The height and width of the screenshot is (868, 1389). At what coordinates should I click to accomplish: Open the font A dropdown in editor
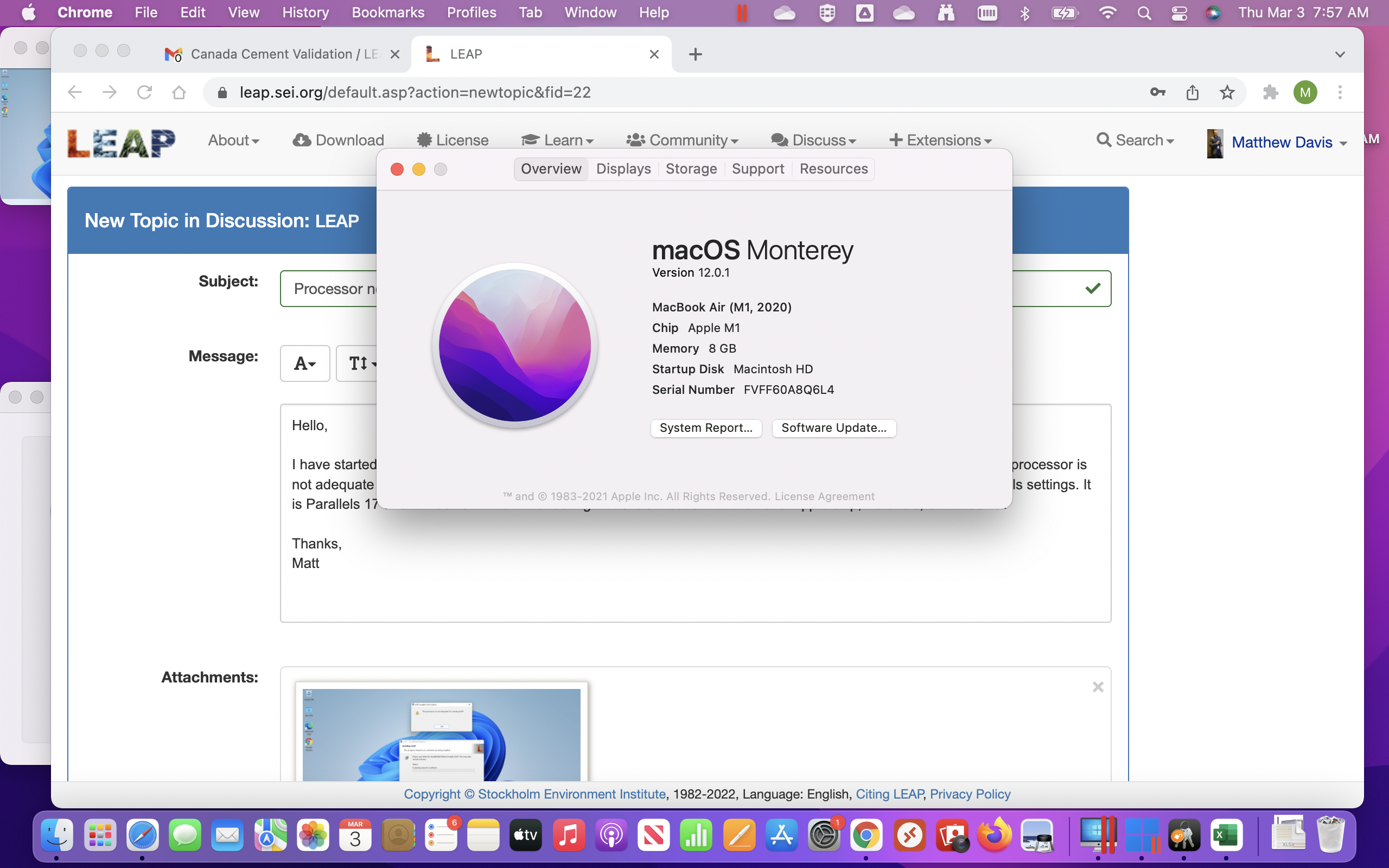305,363
